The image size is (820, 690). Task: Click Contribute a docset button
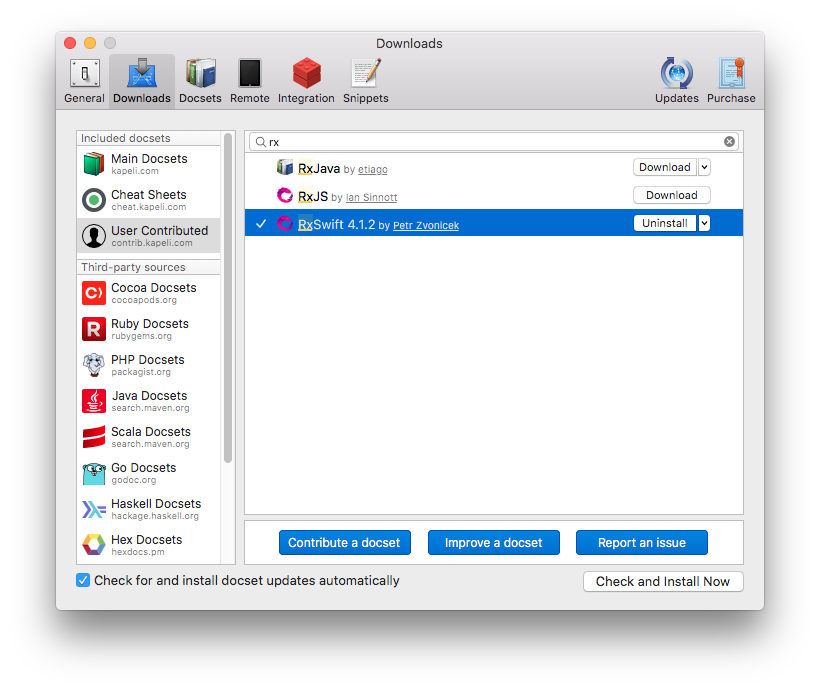coord(345,542)
